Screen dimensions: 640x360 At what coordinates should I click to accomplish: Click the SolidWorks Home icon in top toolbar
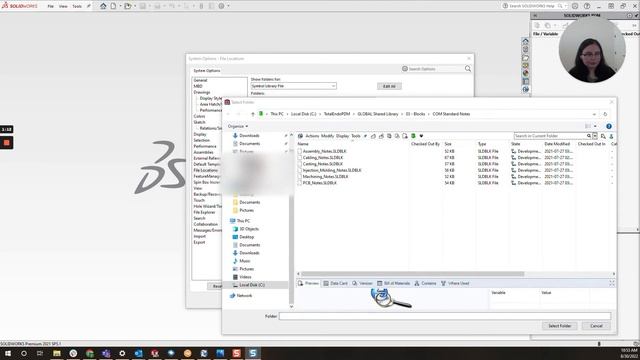point(103,6)
